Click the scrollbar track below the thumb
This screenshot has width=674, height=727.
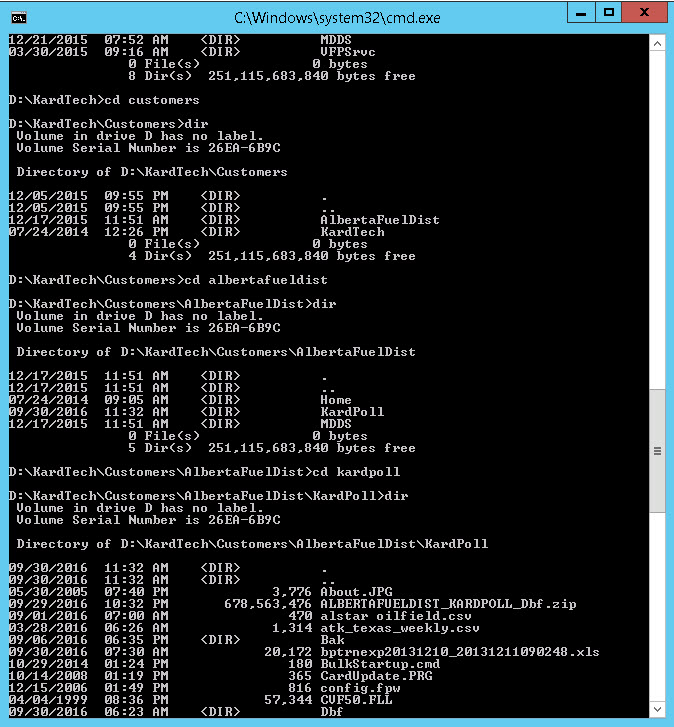pos(657,606)
